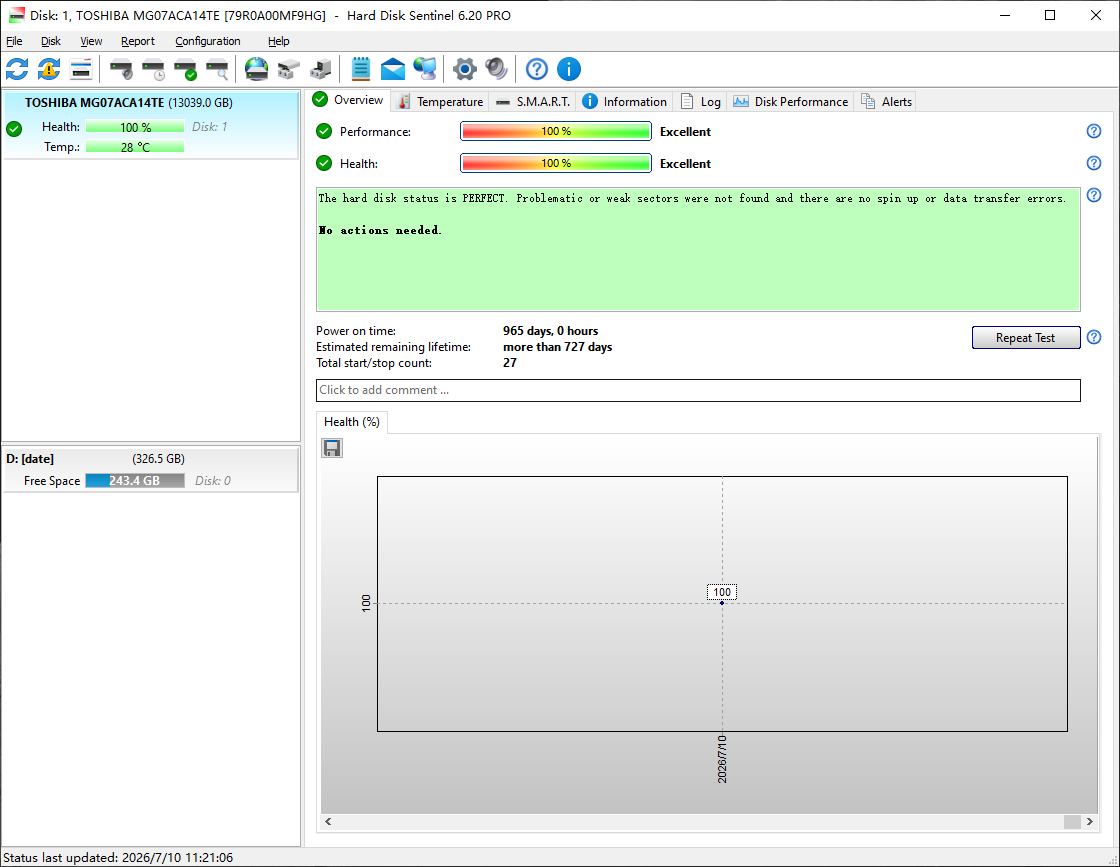Click the disk with clock test icon
The width and height of the screenshot is (1120, 867).
tap(154, 69)
